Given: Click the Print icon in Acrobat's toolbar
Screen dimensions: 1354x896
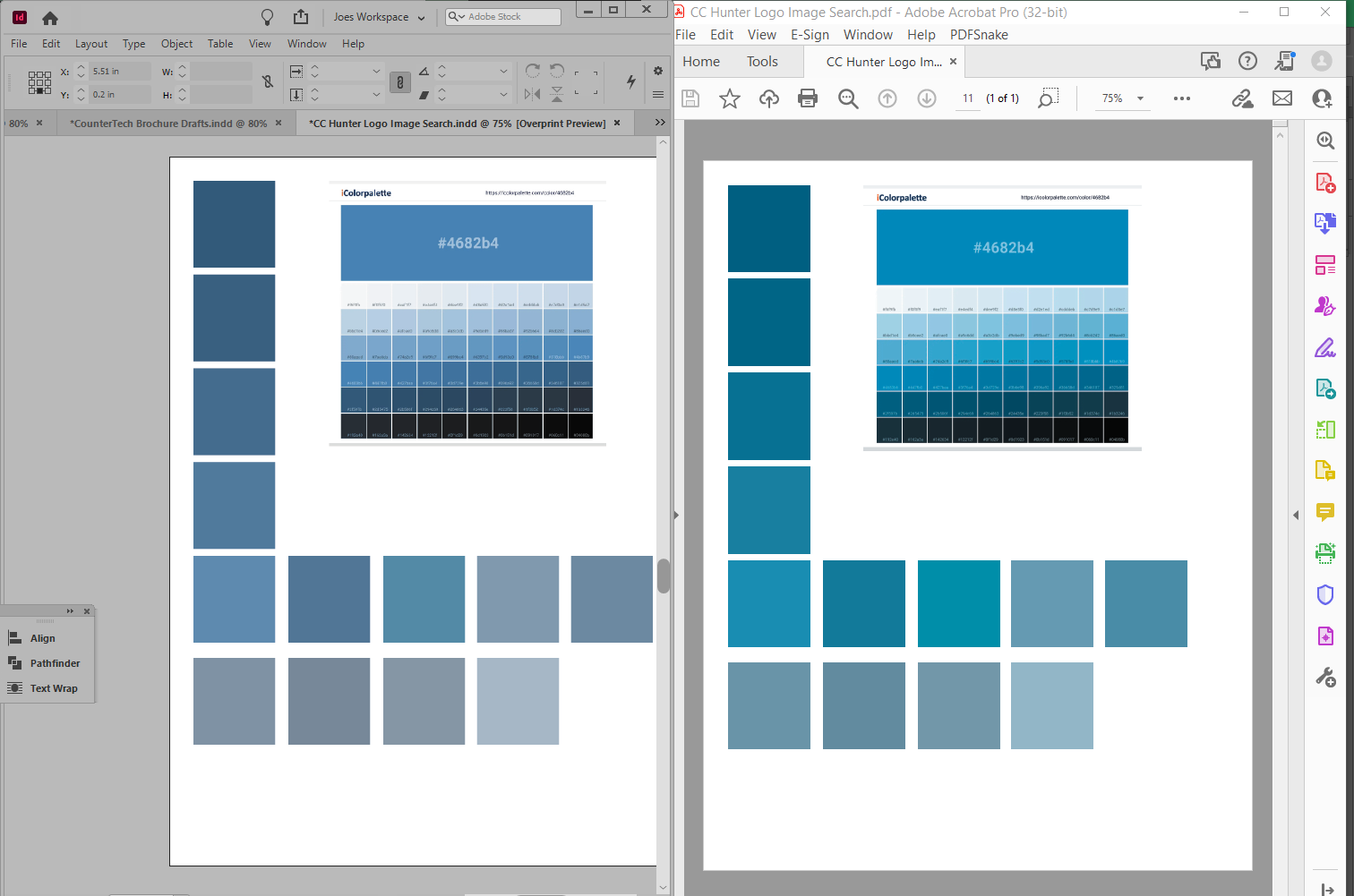Looking at the screenshot, I should [x=809, y=98].
